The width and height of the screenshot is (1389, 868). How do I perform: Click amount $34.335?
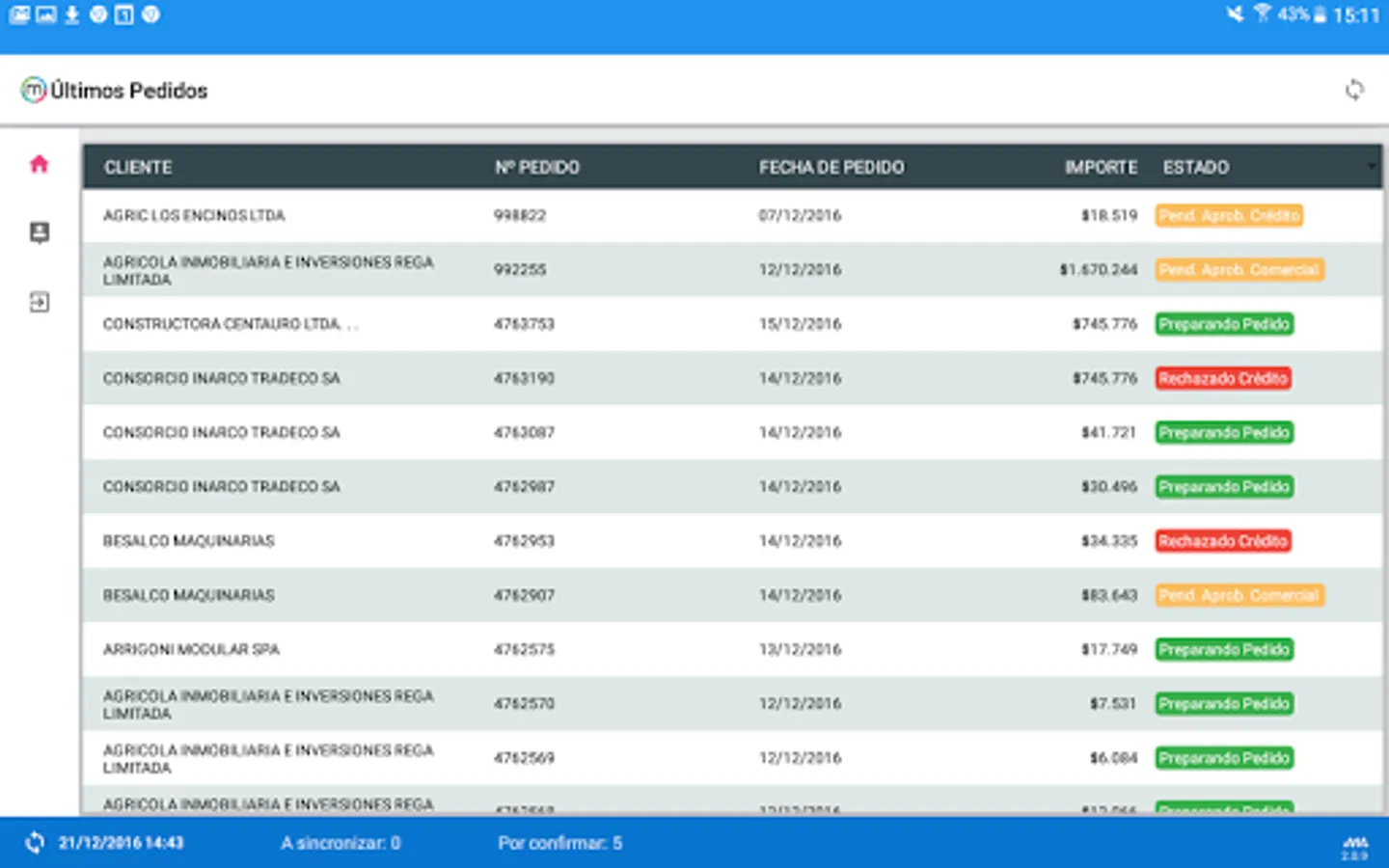coord(1109,541)
